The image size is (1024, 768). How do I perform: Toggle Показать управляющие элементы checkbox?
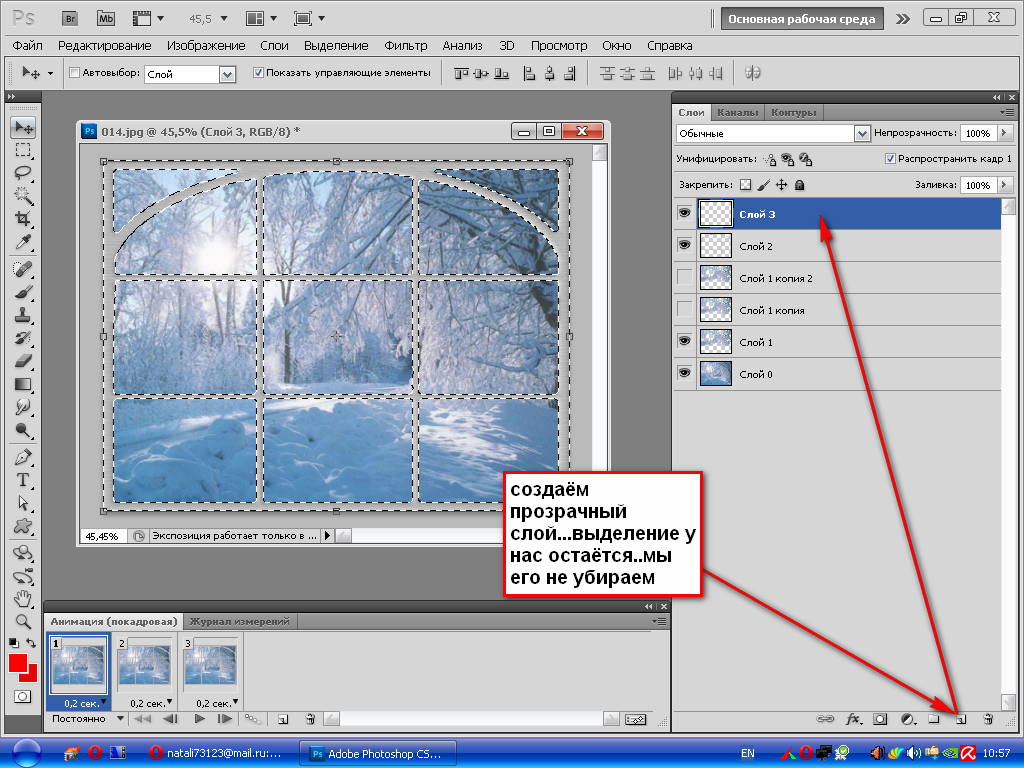258,72
